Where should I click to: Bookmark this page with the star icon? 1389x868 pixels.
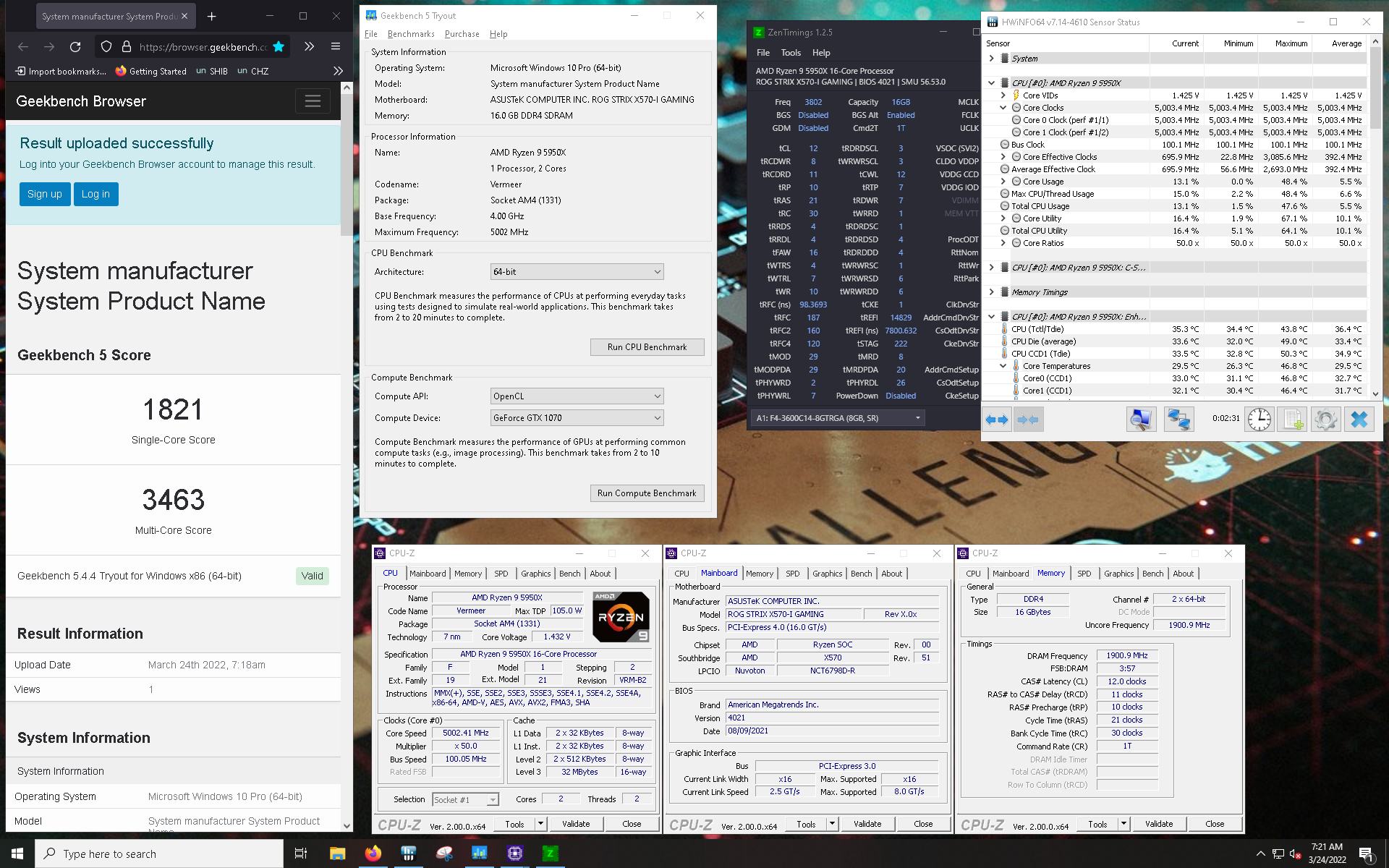279,47
